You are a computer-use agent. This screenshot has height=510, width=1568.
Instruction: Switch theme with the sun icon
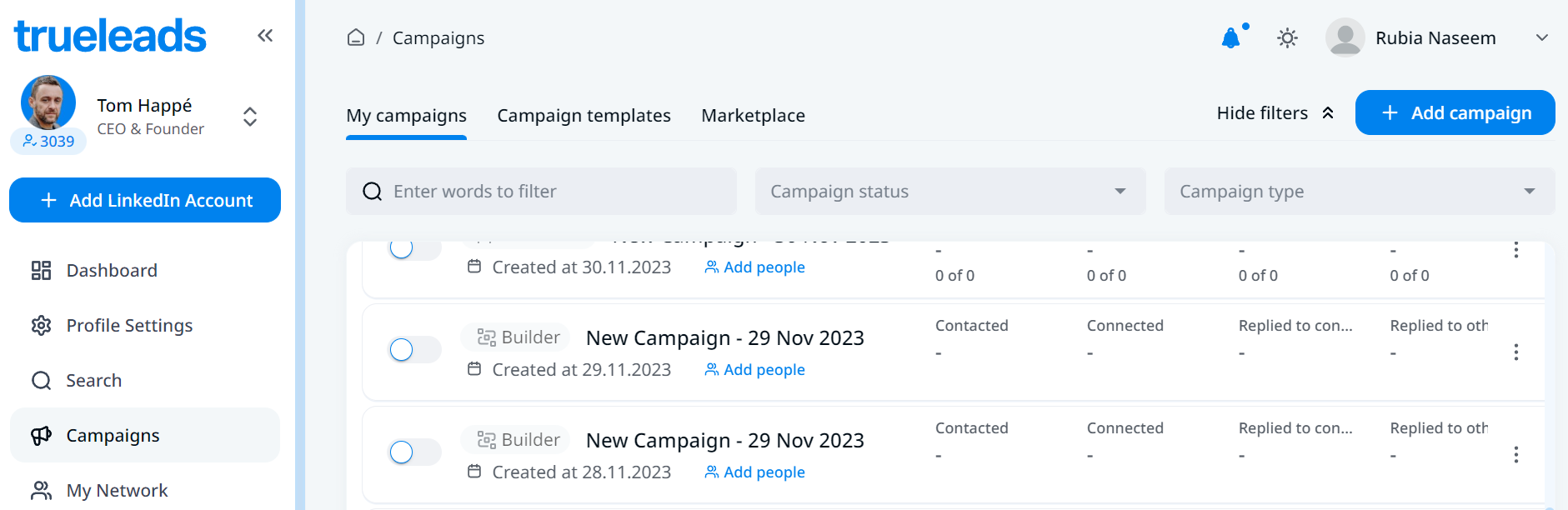coord(1287,38)
